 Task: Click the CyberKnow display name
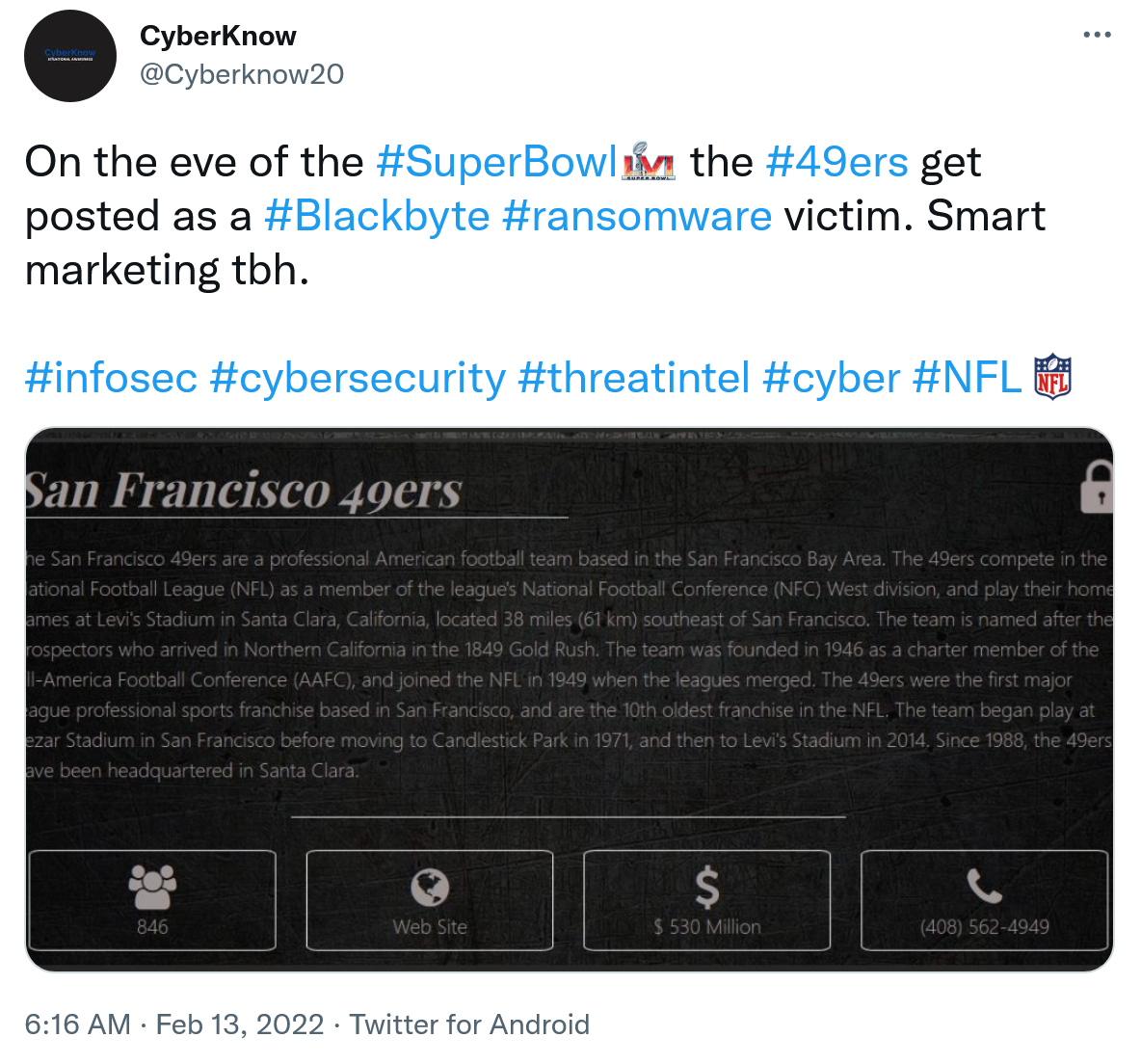218,36
